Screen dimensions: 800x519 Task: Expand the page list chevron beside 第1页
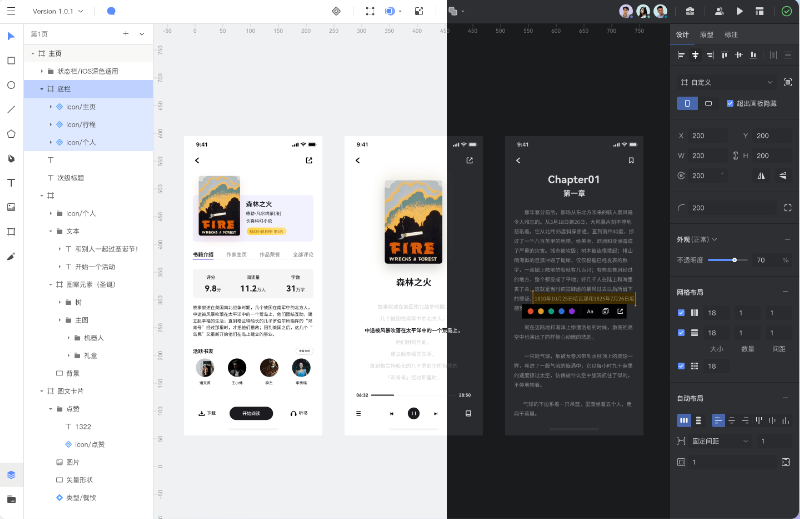[142, 34]
